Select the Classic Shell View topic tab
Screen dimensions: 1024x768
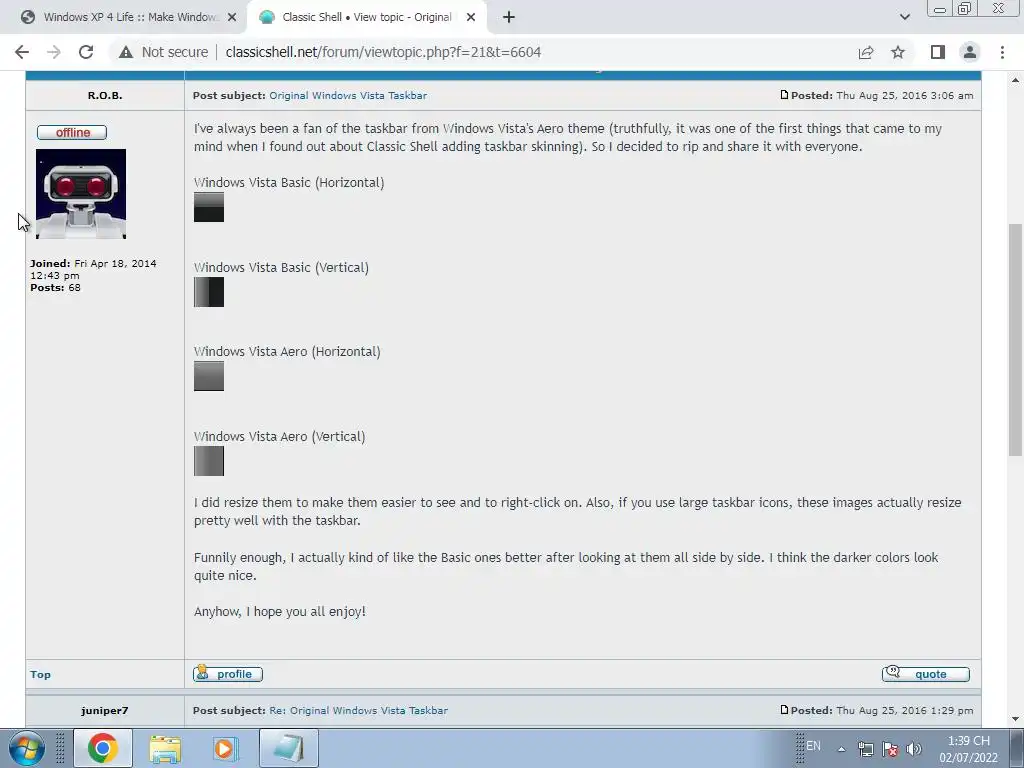(x=366, y=18)
